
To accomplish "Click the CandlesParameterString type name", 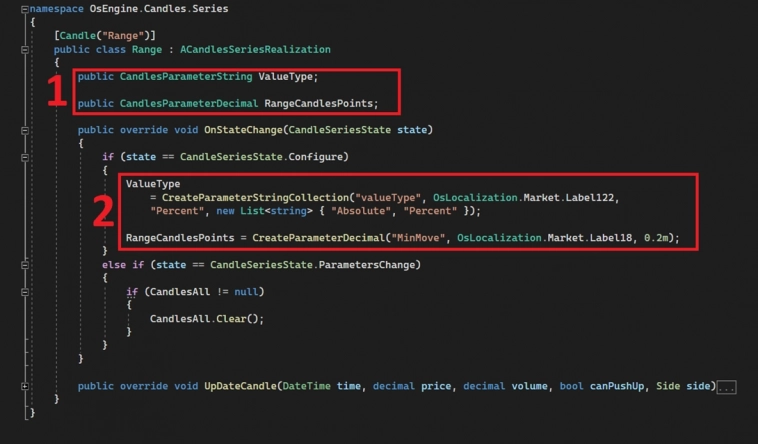I will click(x=186, y=76).
